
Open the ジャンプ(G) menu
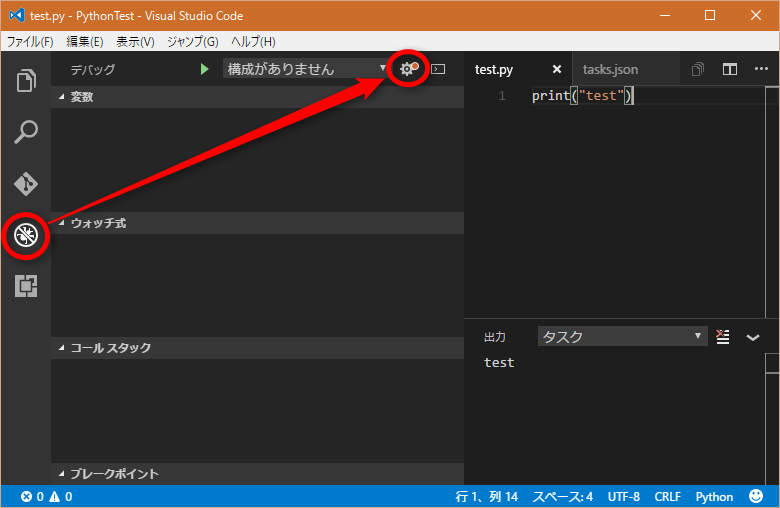pyautogui.click(x=193, y=41)
